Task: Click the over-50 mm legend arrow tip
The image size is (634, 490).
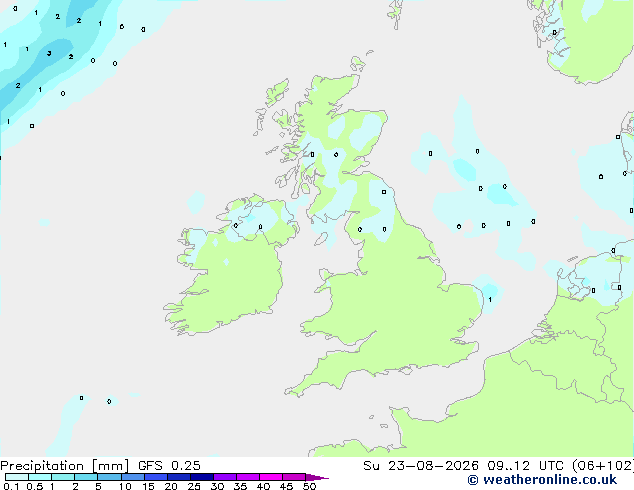Action: coord(317,477)
